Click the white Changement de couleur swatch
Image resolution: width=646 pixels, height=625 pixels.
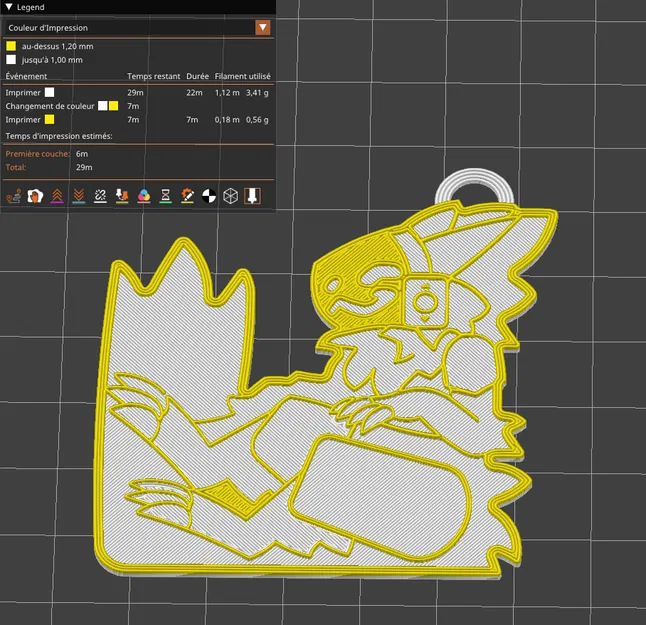pos(103,106)
